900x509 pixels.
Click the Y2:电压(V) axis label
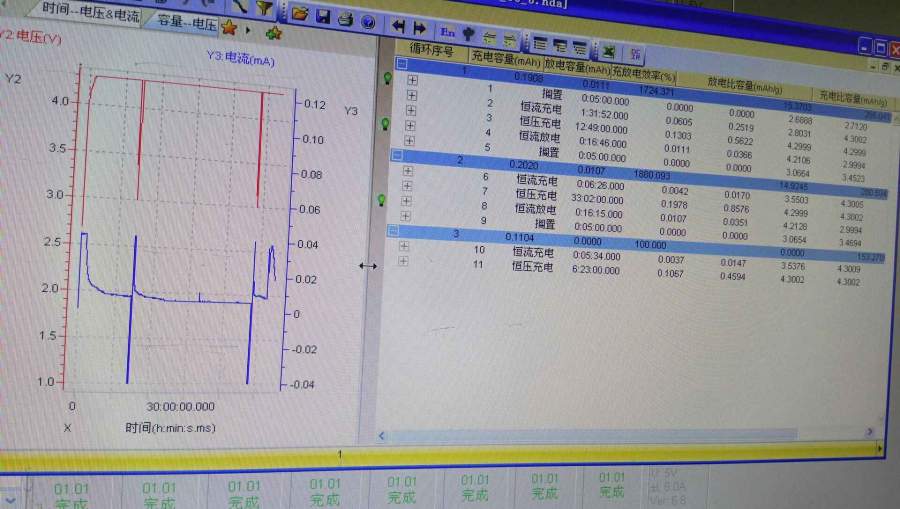(x=31, y=37)
